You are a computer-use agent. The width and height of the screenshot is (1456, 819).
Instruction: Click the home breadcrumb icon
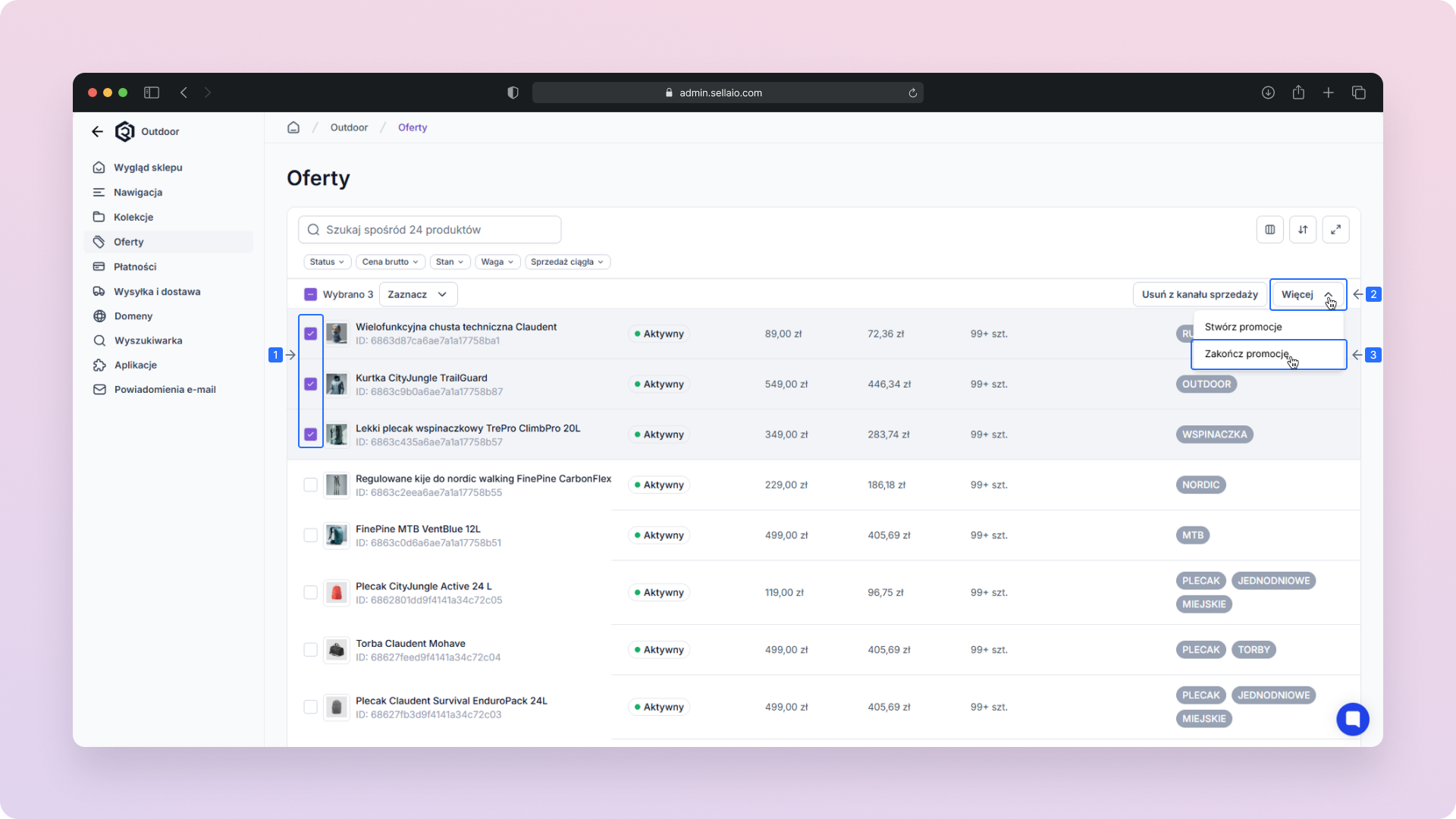[293, 127]
